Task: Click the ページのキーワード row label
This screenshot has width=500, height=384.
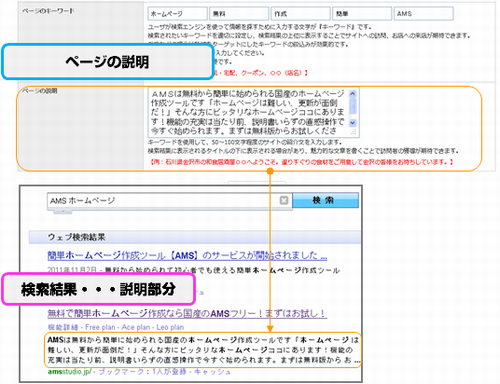Action: click(48, 11)
